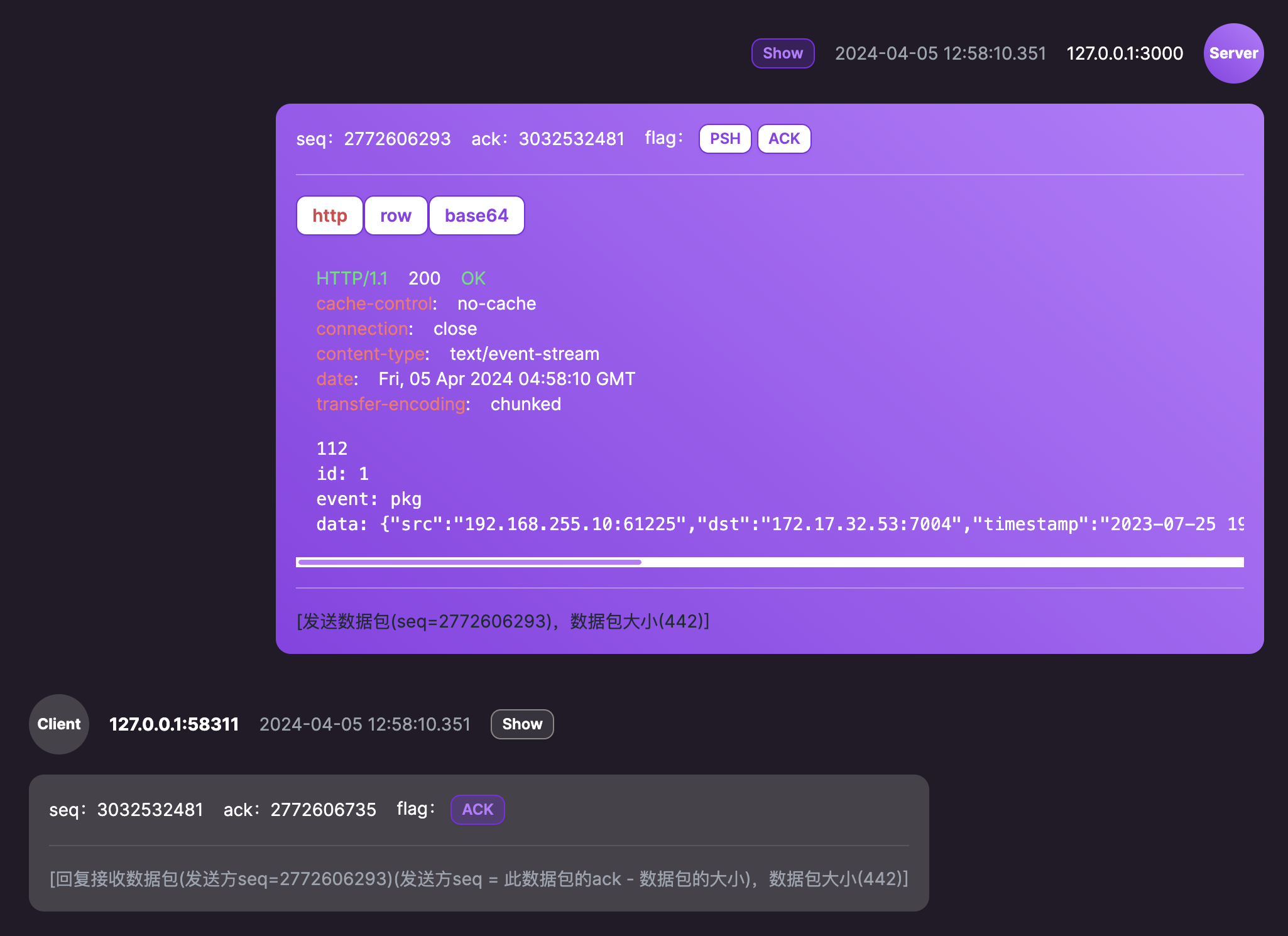Click the ACK flag badge in the Server packet
Image resolution: width=1288 pixels, height=936 pixels.
tap(784, 139)
